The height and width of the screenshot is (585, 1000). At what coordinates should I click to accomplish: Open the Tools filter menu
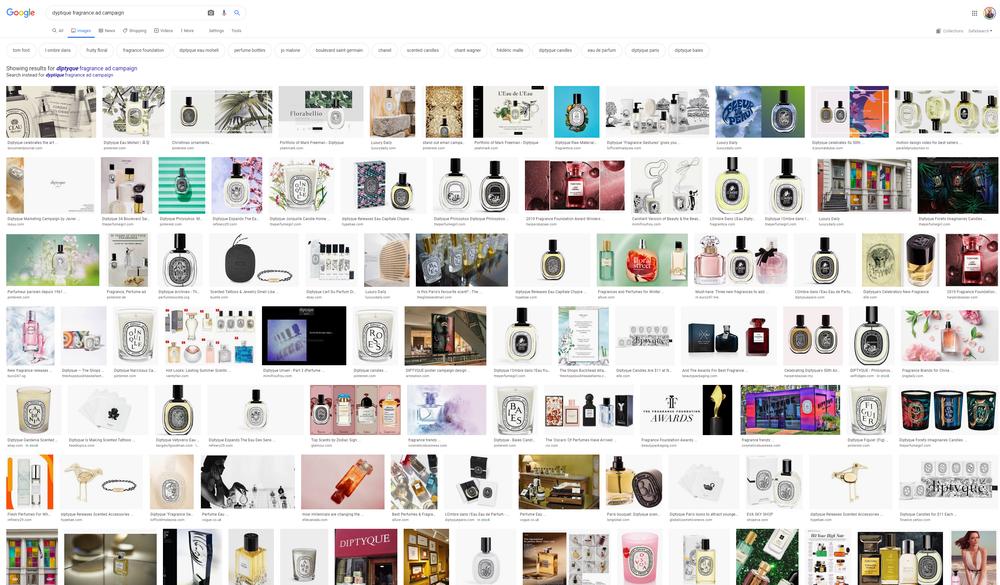pos(237,31)
